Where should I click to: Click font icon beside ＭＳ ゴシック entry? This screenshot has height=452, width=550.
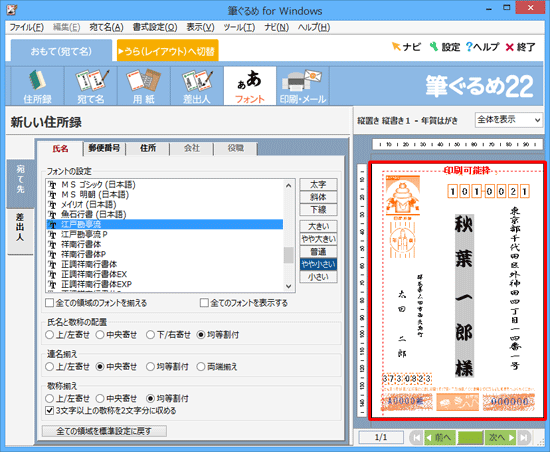(53, 185)
